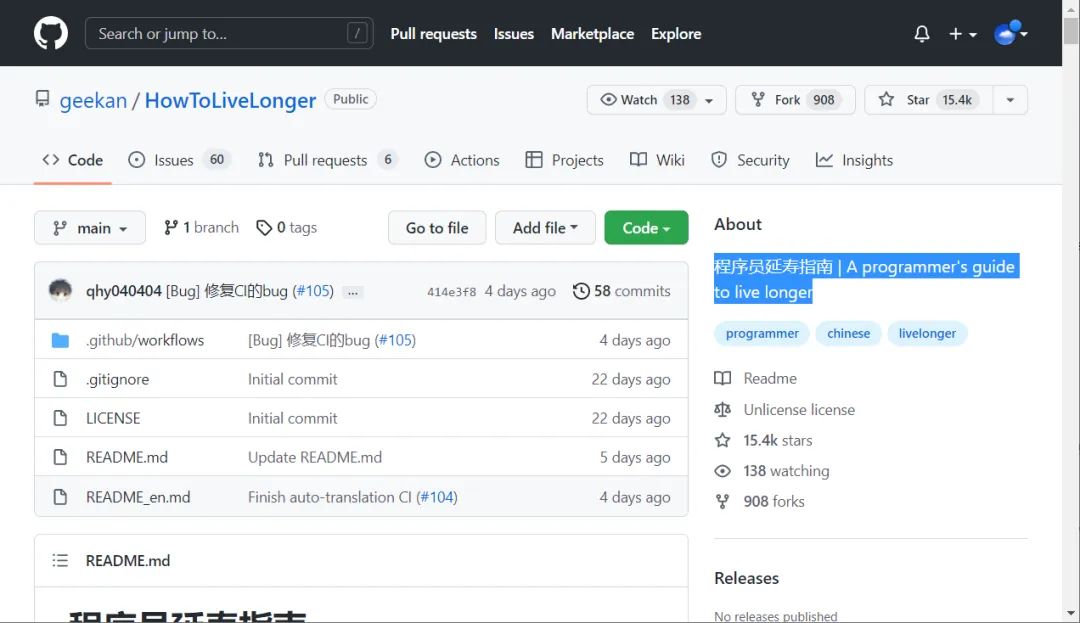
Task: Click the page vertical scrollbar thumb
Action: point(1071,30)
